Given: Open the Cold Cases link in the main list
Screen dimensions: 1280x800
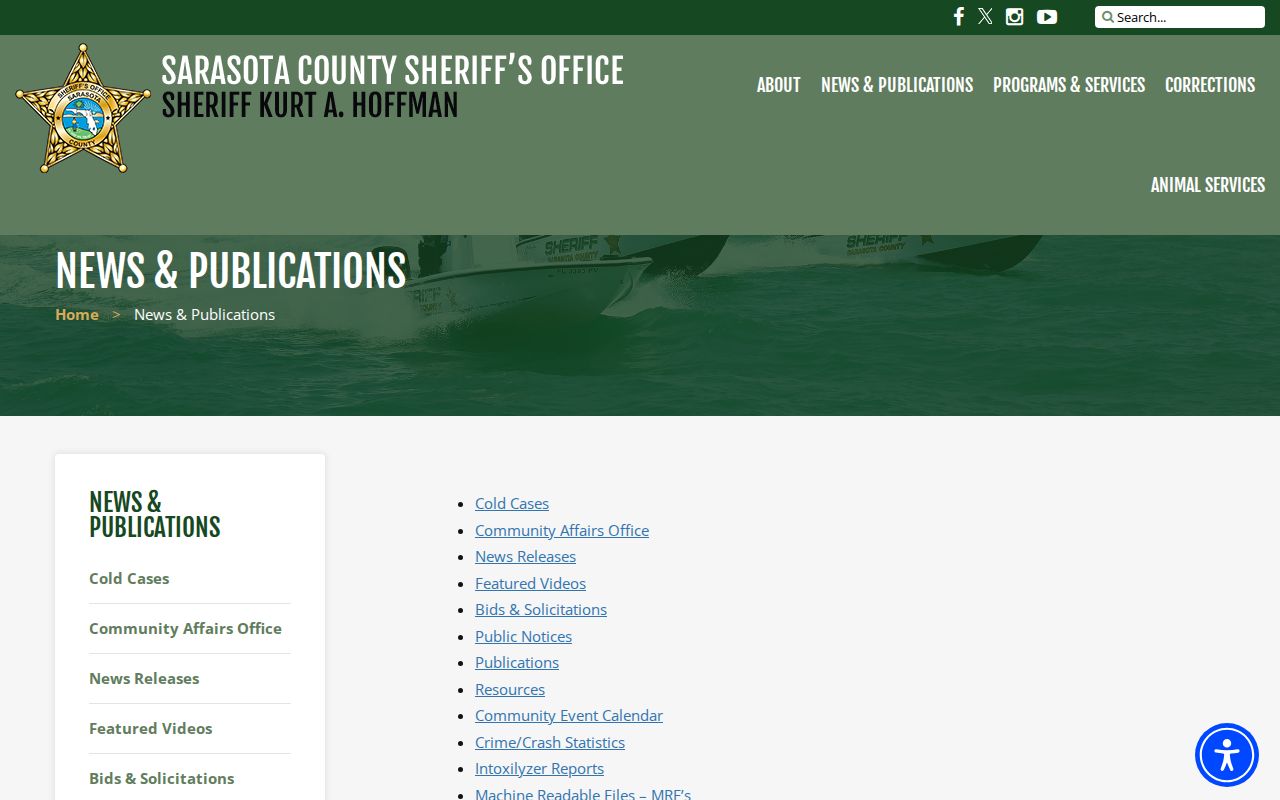Looking at the screenshot, I should click(512, 503).
